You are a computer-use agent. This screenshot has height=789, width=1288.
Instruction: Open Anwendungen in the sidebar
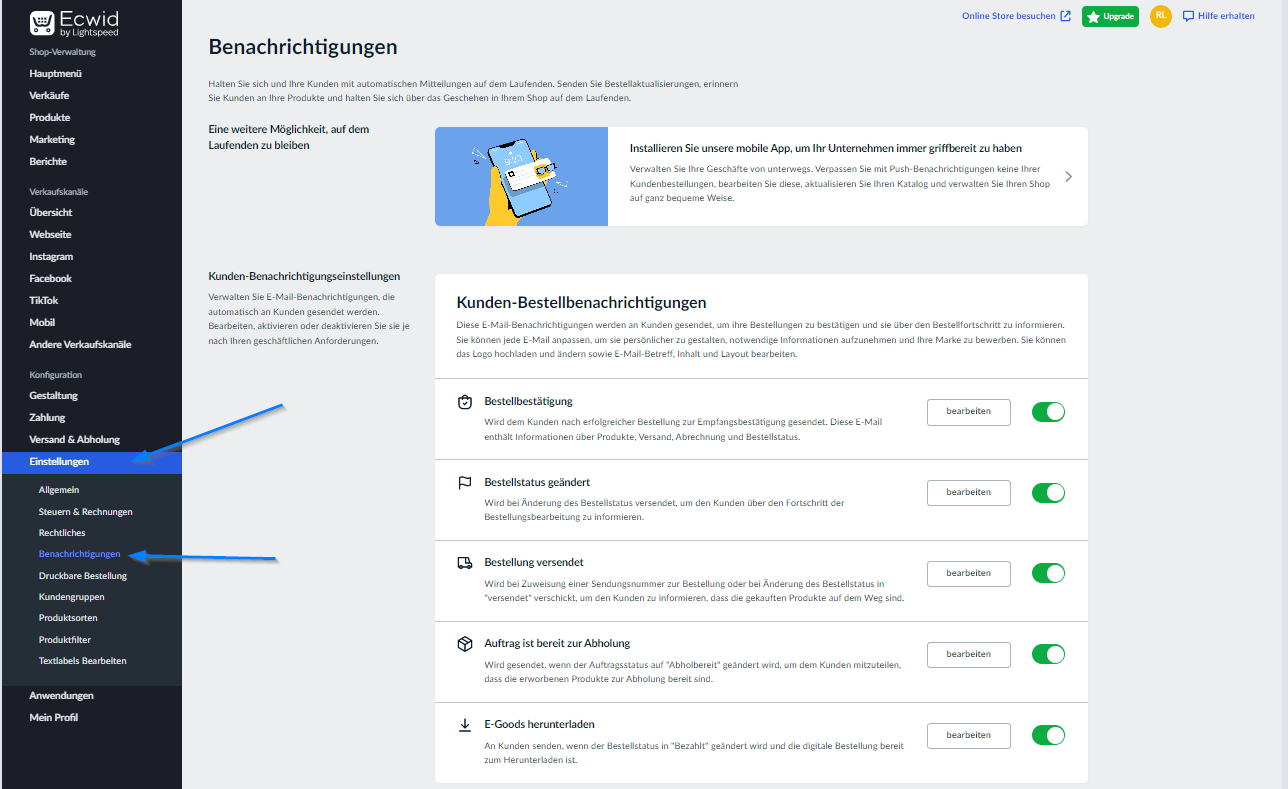point(61,696)
